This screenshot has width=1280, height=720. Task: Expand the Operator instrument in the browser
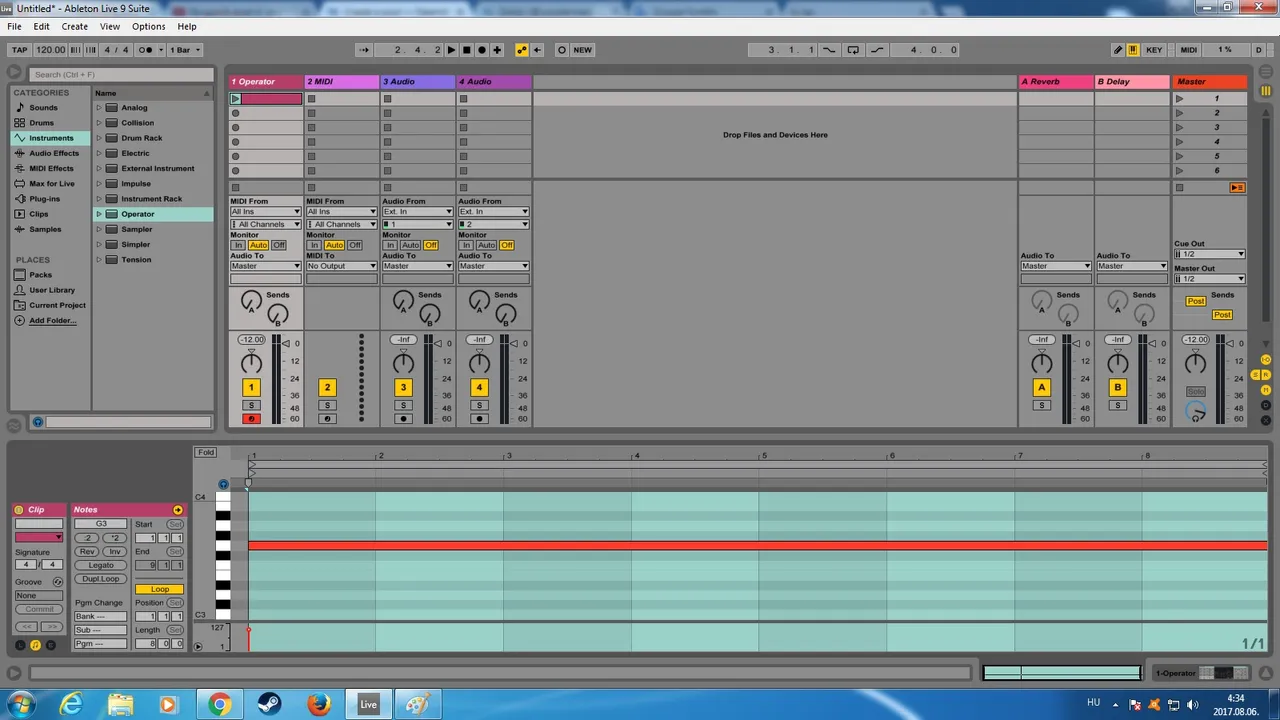pyautogui.click(x=99, y=214)
